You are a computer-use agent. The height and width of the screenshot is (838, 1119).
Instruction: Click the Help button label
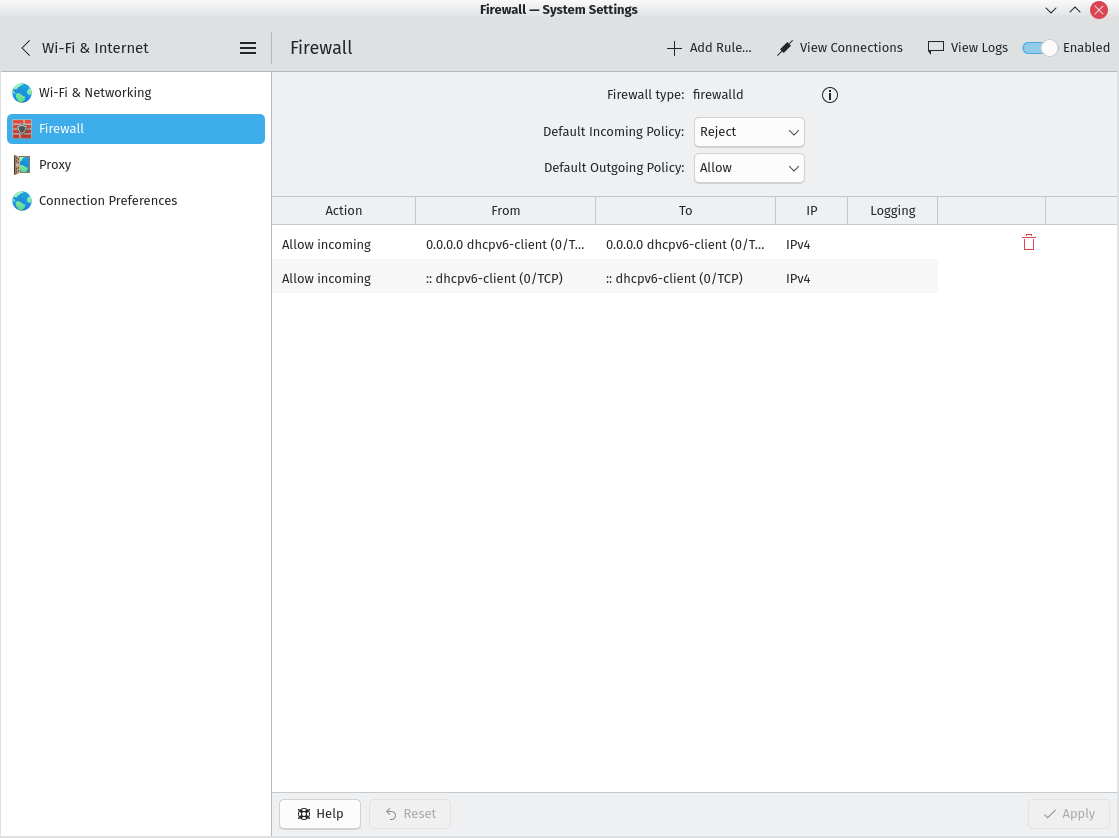coord(330,814)
